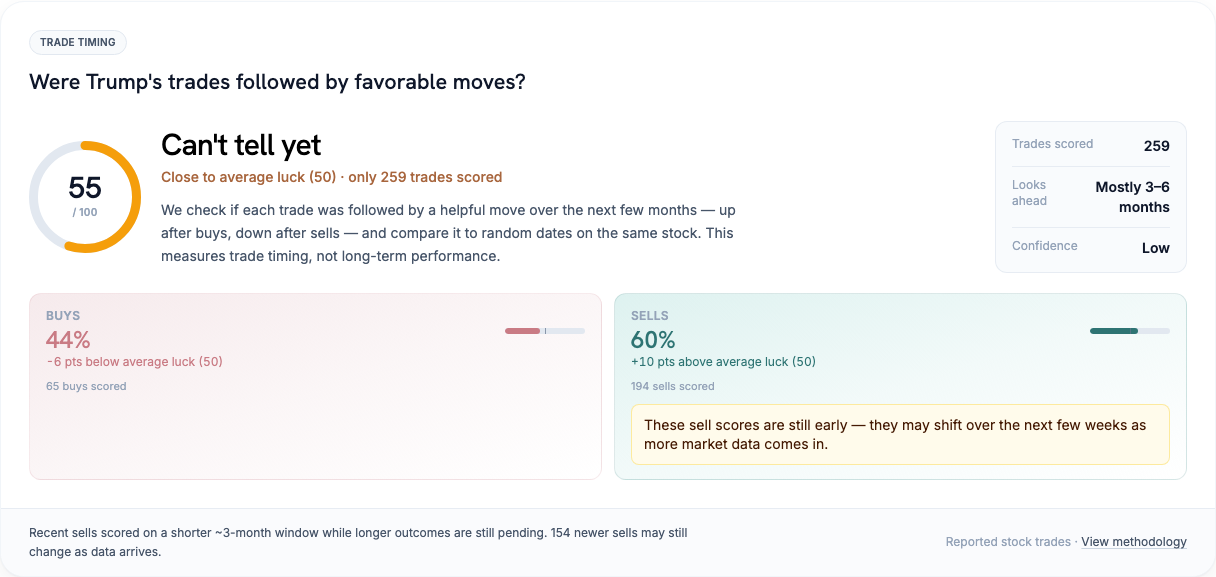Click the circular 55 score gauge
1216x577 pixels.
[x=85, y=197]
